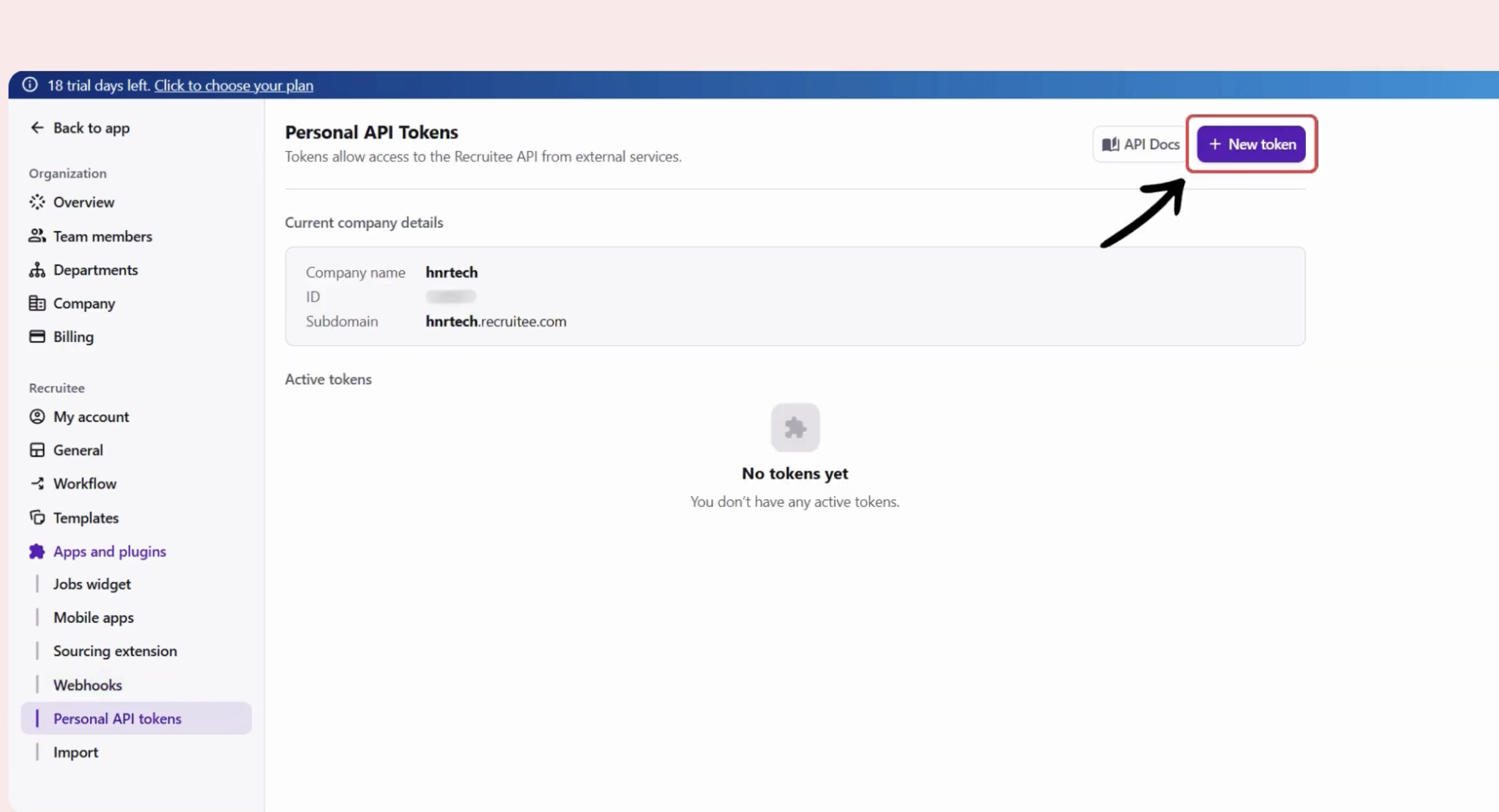1499x812 pixels.
Task: Go to Sourcing extension page
Action: click(115, 651)
